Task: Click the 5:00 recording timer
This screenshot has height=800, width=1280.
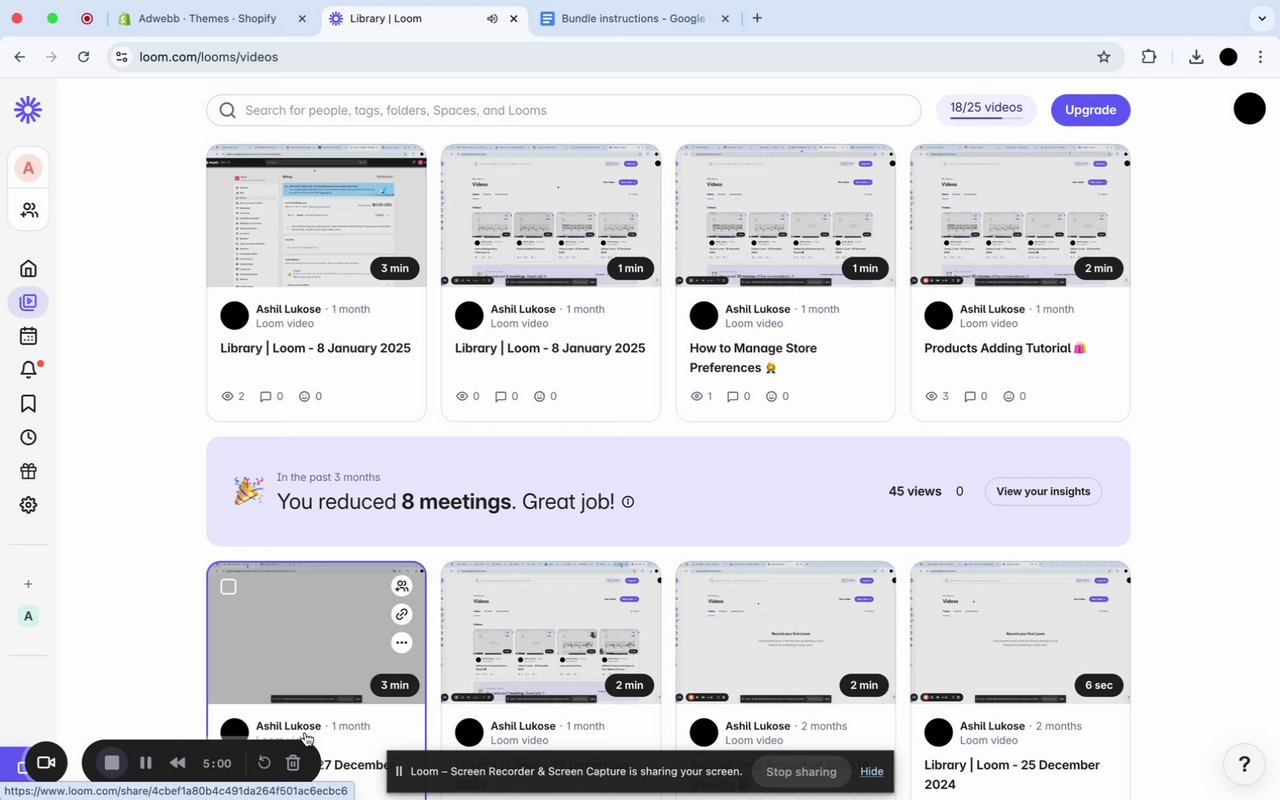Action: click(217, 763)
